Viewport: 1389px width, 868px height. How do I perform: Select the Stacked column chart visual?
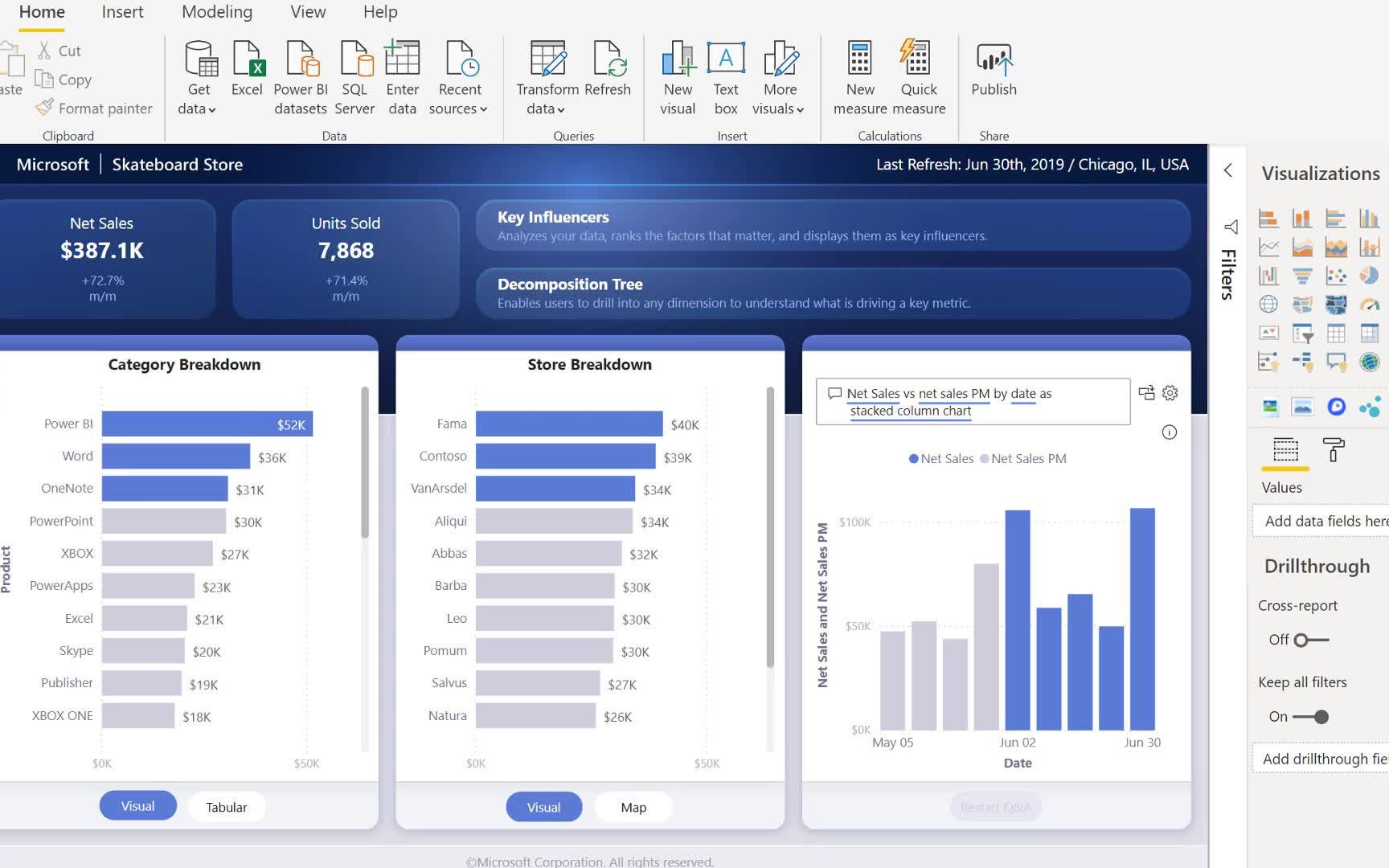point(1302,218)
